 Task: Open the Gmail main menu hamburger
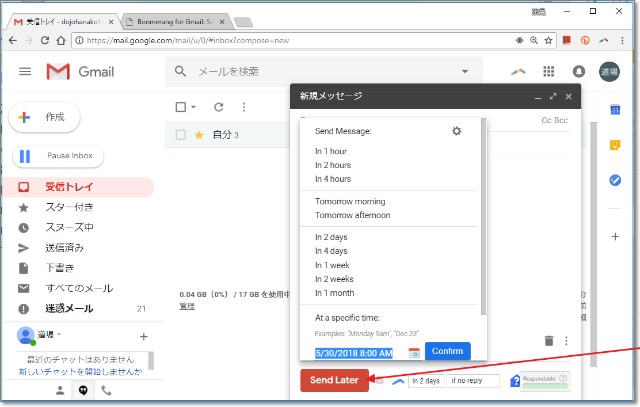pos(25,72)
